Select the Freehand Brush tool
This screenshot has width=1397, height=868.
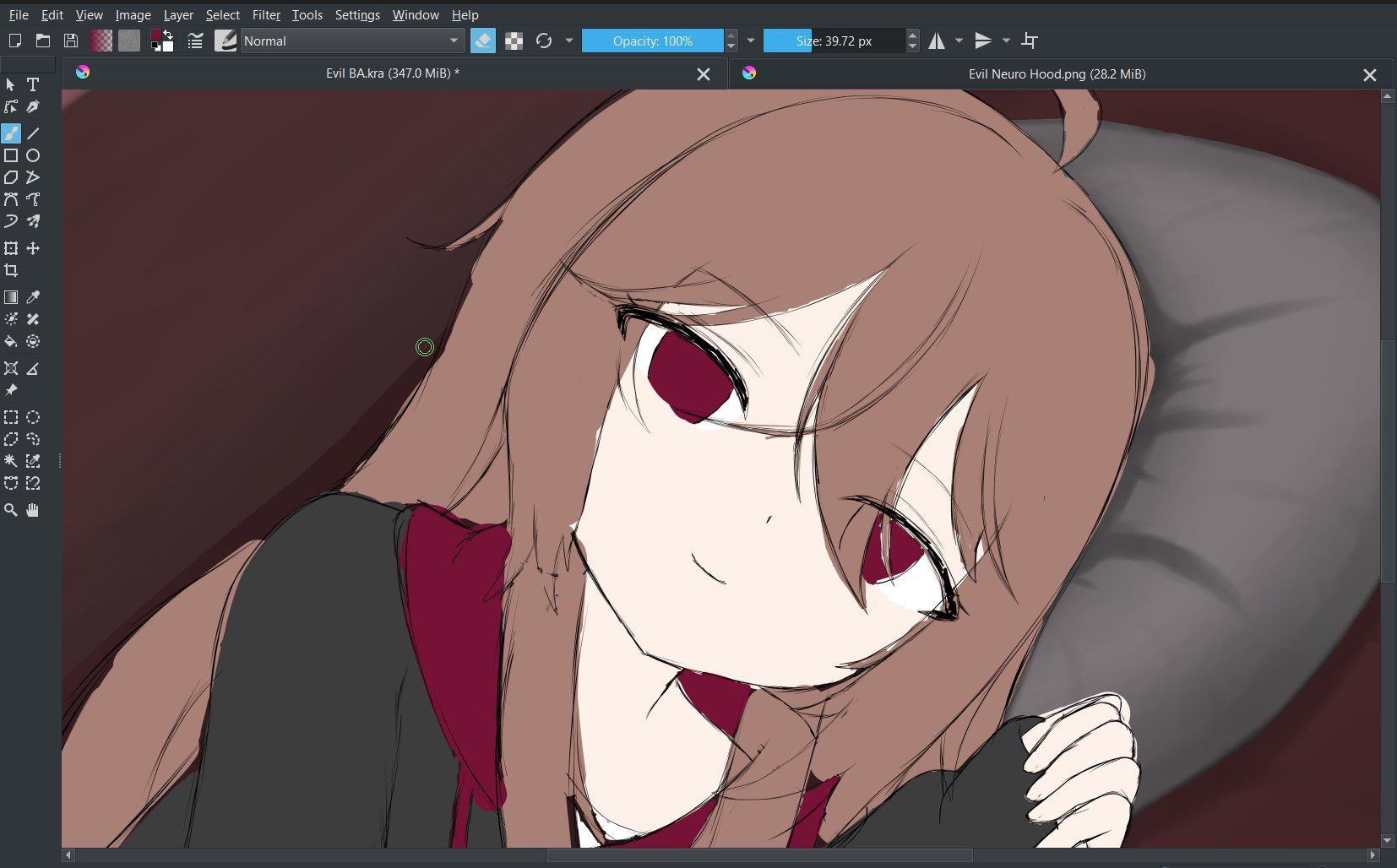coord(11,133)
